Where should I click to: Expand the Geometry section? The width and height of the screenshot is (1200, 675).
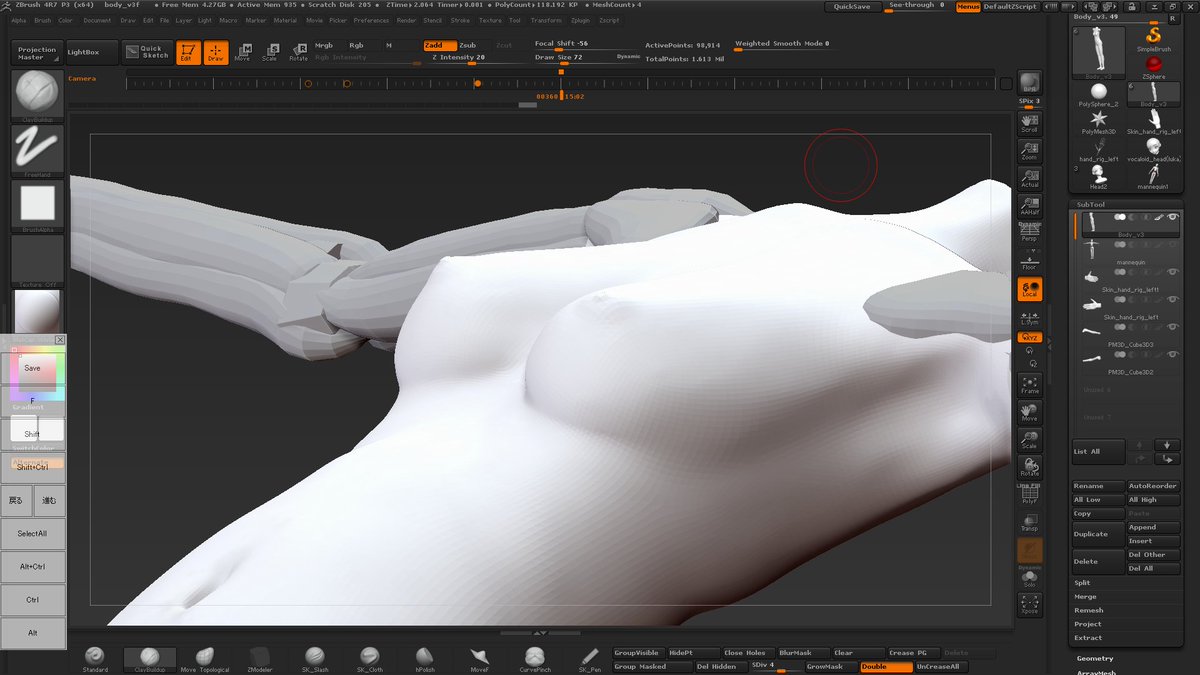pos(1096,658)
